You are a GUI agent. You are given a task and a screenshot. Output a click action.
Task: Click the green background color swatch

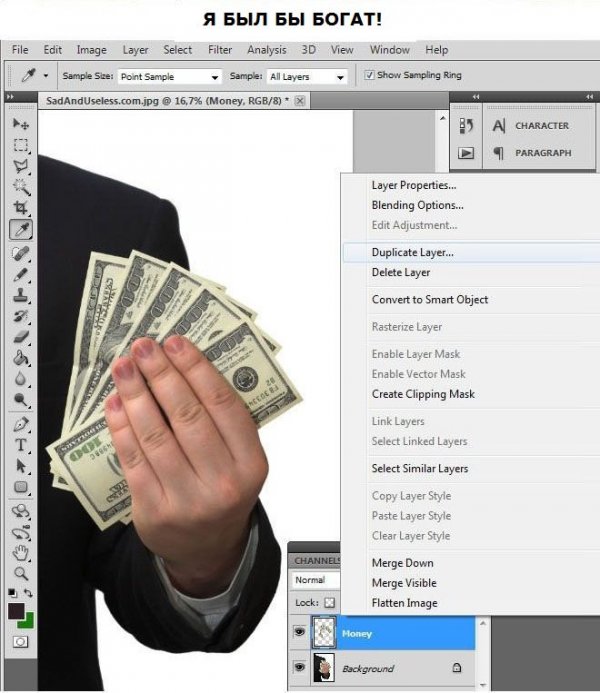(x=29, y=622)
